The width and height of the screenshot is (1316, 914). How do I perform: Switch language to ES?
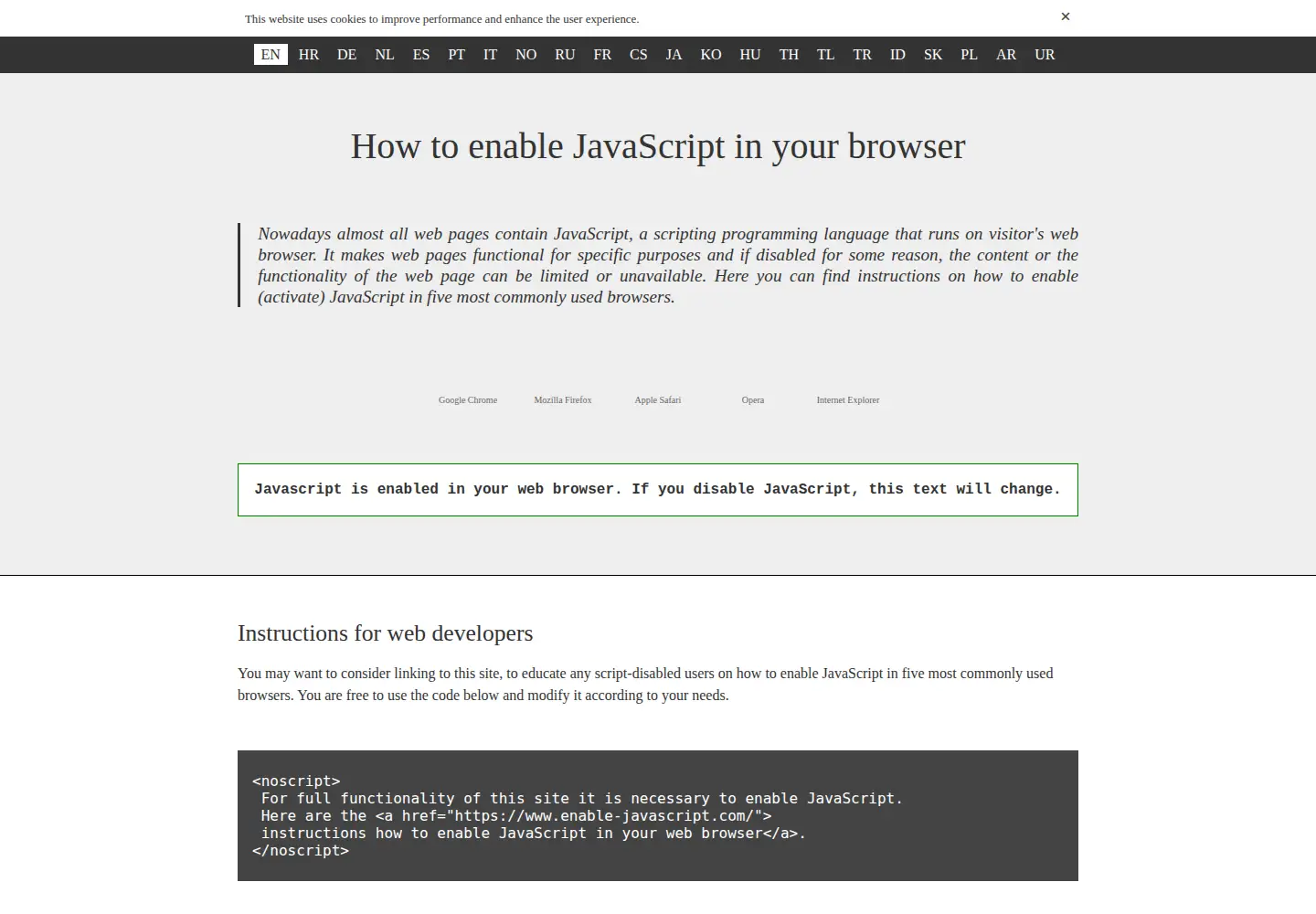[421, 55]
